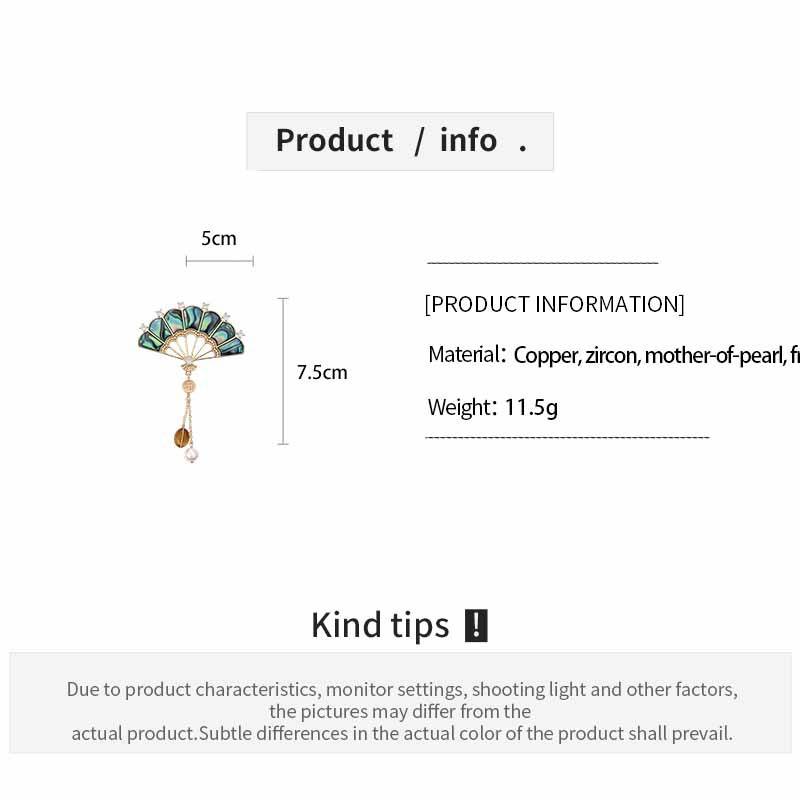Viewport: 800px width, 800px height.
Task: Click the exclamation mark icon beside Kind tips
Action: point(476,625)
